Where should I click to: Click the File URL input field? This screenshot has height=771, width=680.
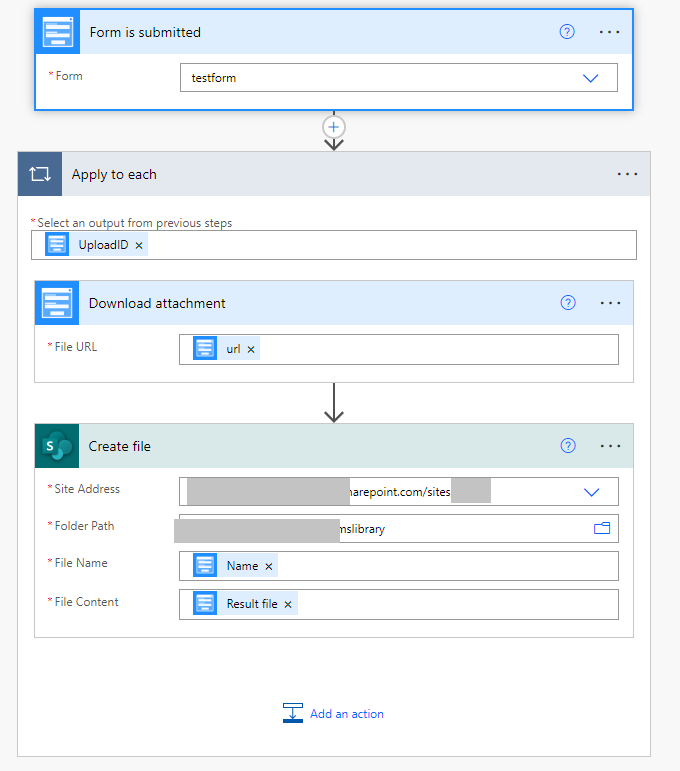tap(430, 349)
